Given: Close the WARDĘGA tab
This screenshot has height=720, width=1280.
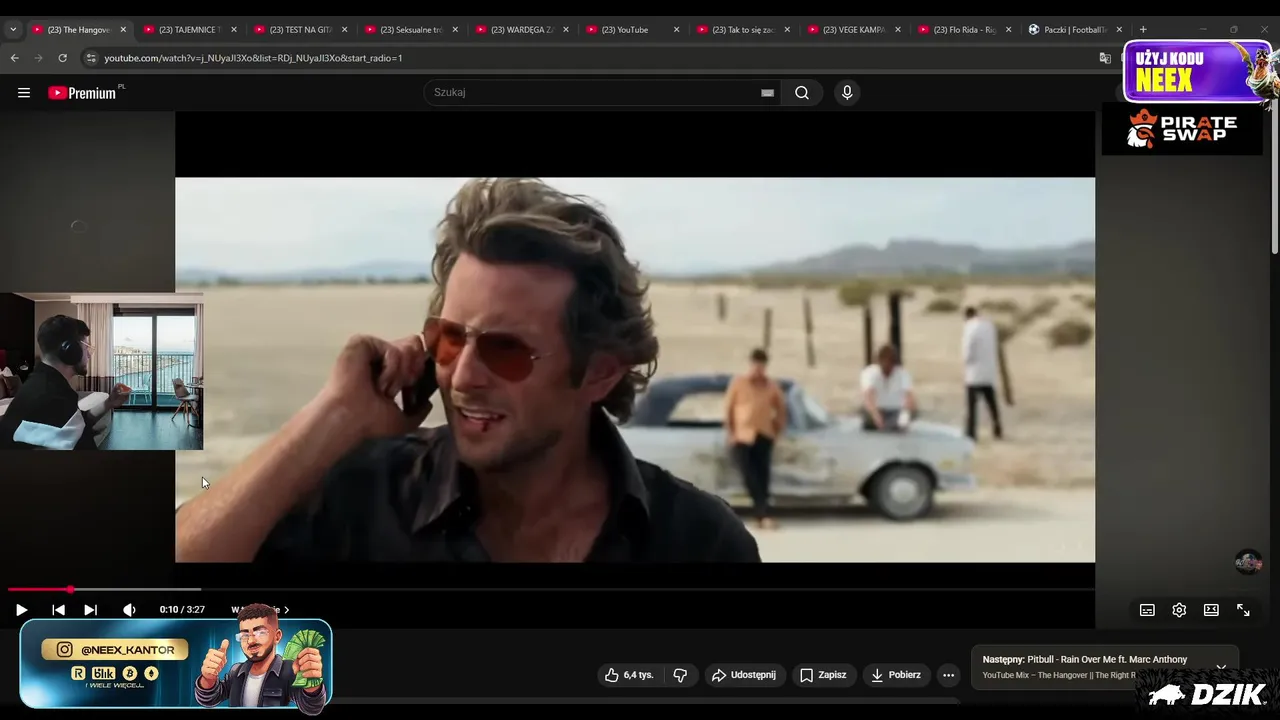Looking at the screenshot, I should [565, 30].
